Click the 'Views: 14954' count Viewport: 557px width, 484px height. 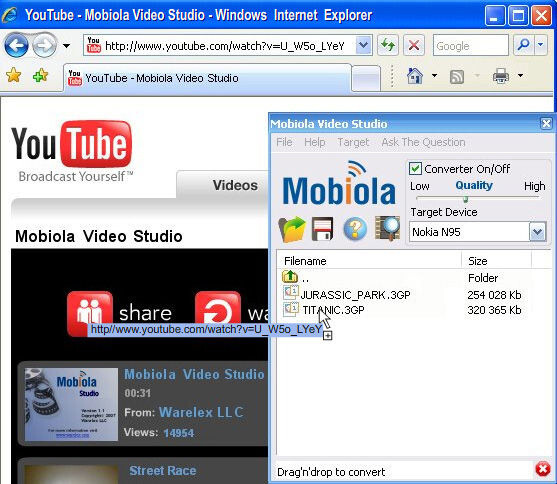159,433
